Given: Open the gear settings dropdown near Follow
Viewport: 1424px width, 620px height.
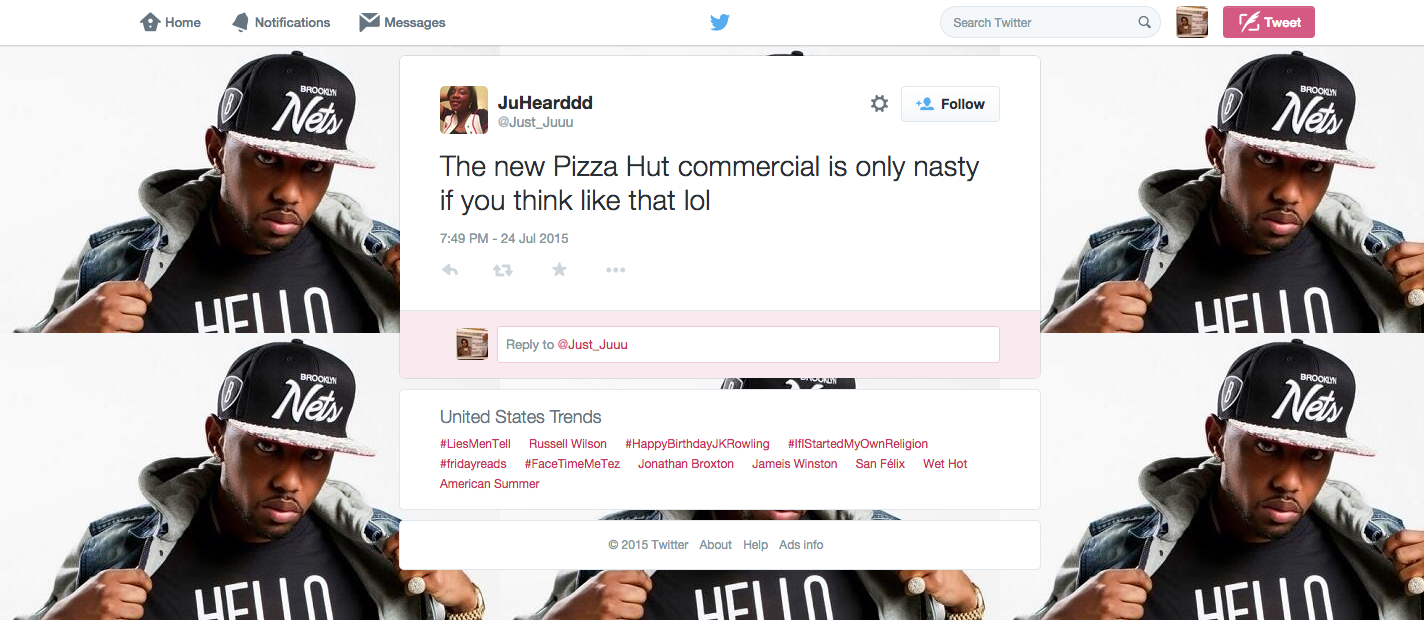Looking at the screenshot, I should click(x=879, y=104).
